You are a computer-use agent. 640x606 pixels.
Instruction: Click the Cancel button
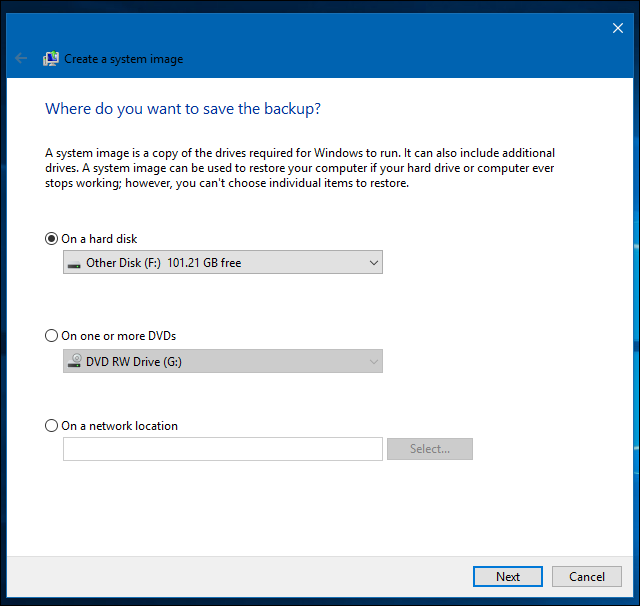(587, 577)
